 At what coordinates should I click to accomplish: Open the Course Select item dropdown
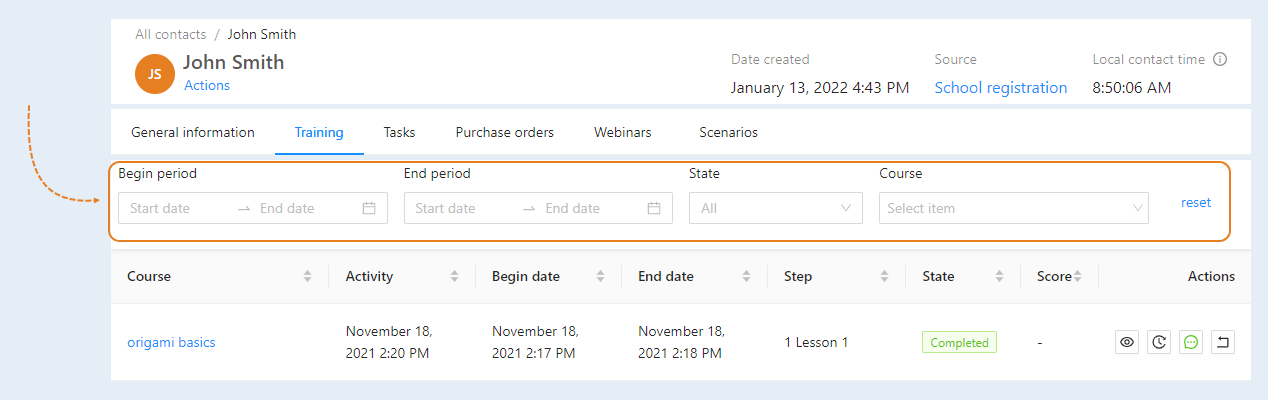click(1014, 208)
